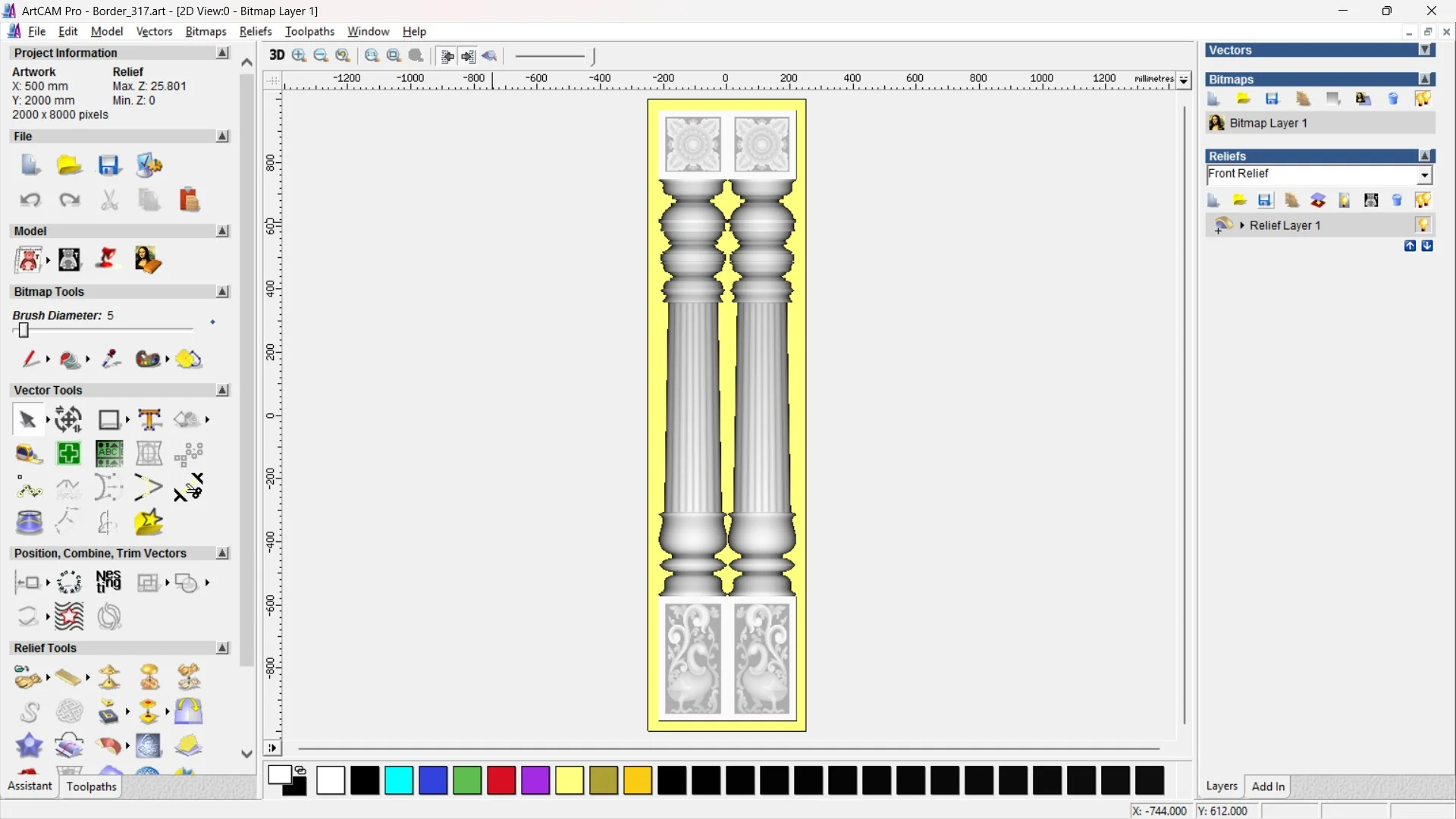Click the Paste clipboard icon
Screen dimensions: 1456x819
pyautogui.click(x=189, y=200)
